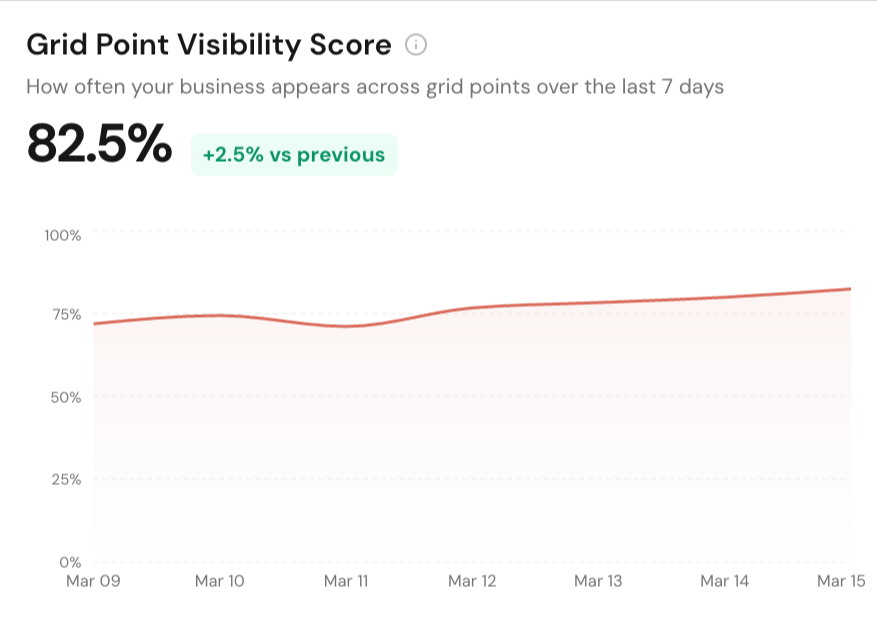This screenshot has height=625, width=877.
Task: Click the 25% y-axis label
Action: pyautogui.click(x=66, y=479)
